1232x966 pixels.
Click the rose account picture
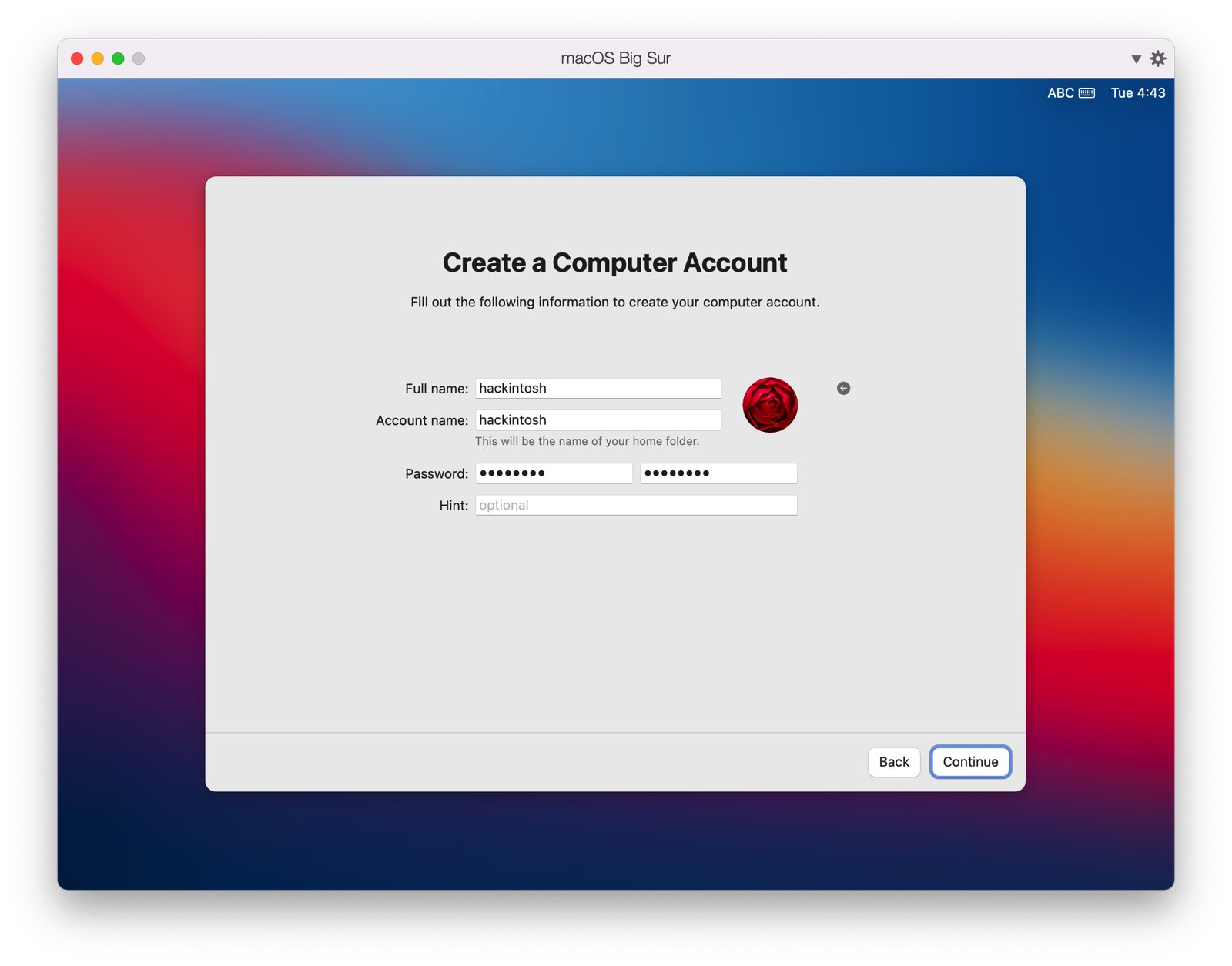(769, 406)
